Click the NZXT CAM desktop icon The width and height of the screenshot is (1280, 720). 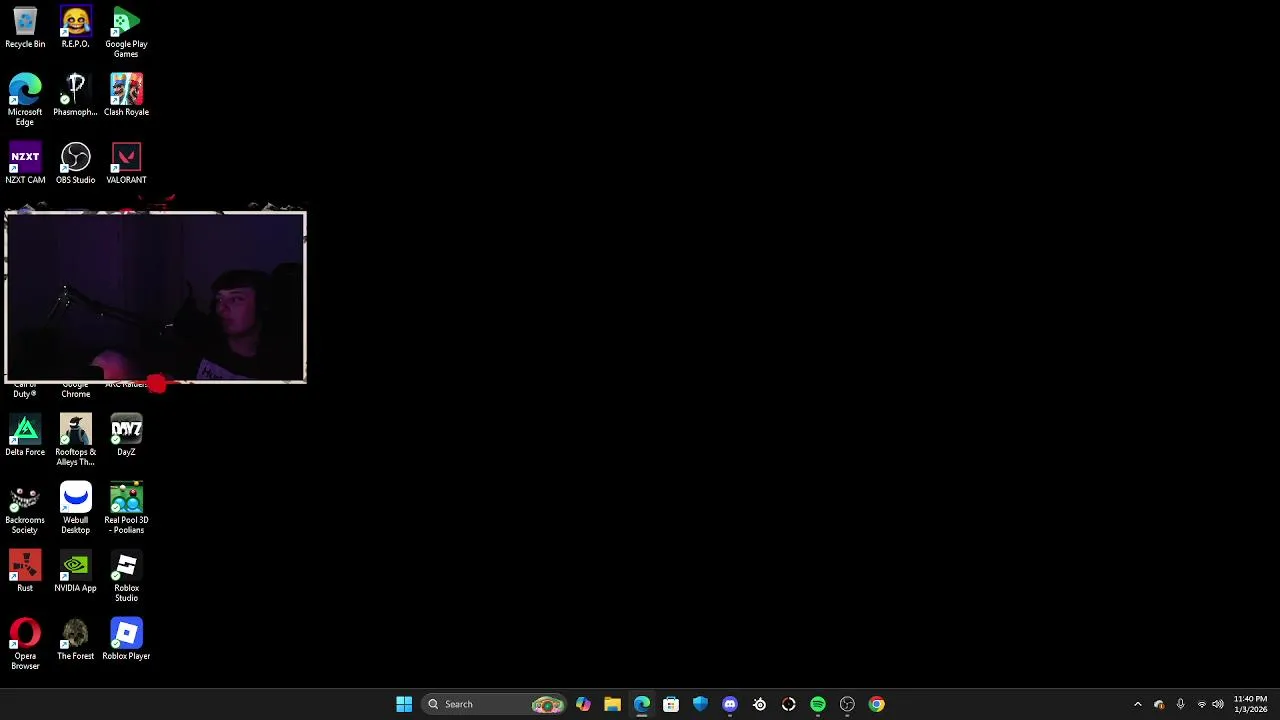click(25, 164)
